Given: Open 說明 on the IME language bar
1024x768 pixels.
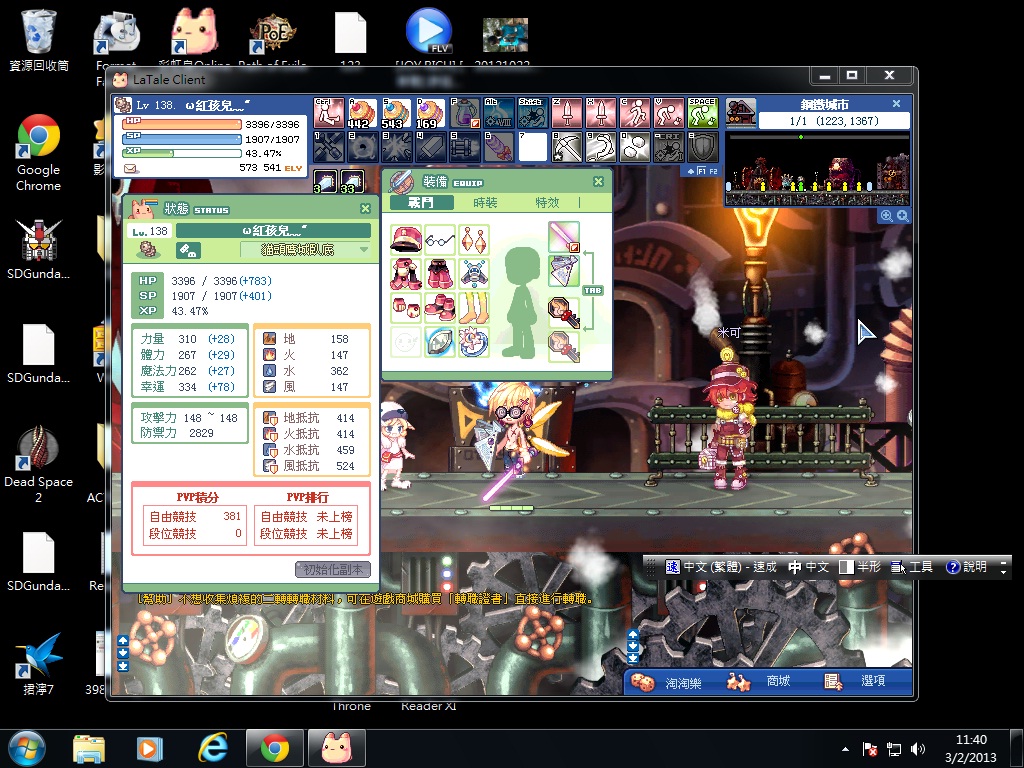Looking at the screenshot, I should 967,567.
